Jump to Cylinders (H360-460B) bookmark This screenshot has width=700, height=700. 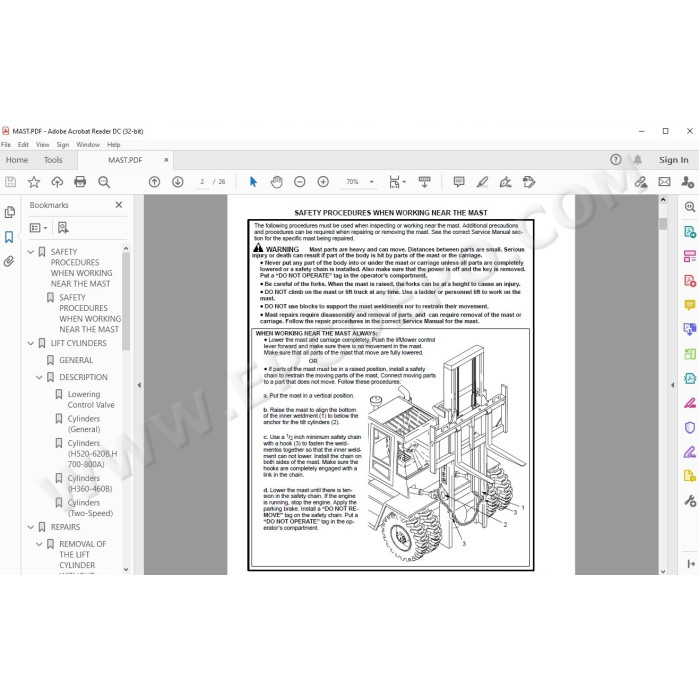[90, 483]
